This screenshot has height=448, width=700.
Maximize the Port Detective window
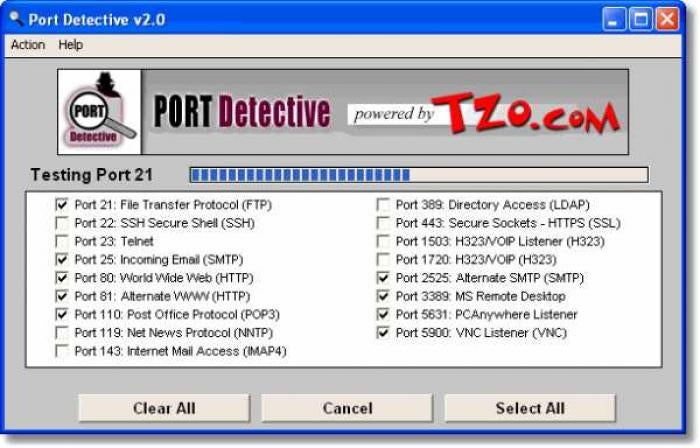coord(641,20)
